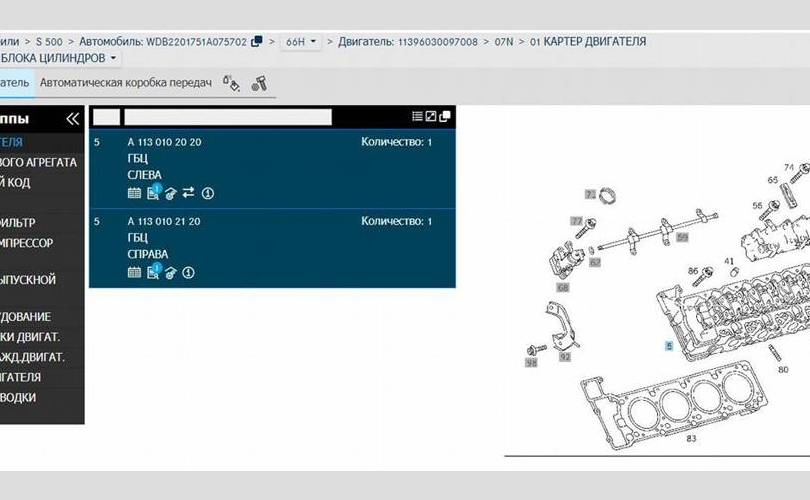Open notes document icon for ГБЦ СПРАВА
This screenshot has width=810, height=500.
(x=152, y=272)
